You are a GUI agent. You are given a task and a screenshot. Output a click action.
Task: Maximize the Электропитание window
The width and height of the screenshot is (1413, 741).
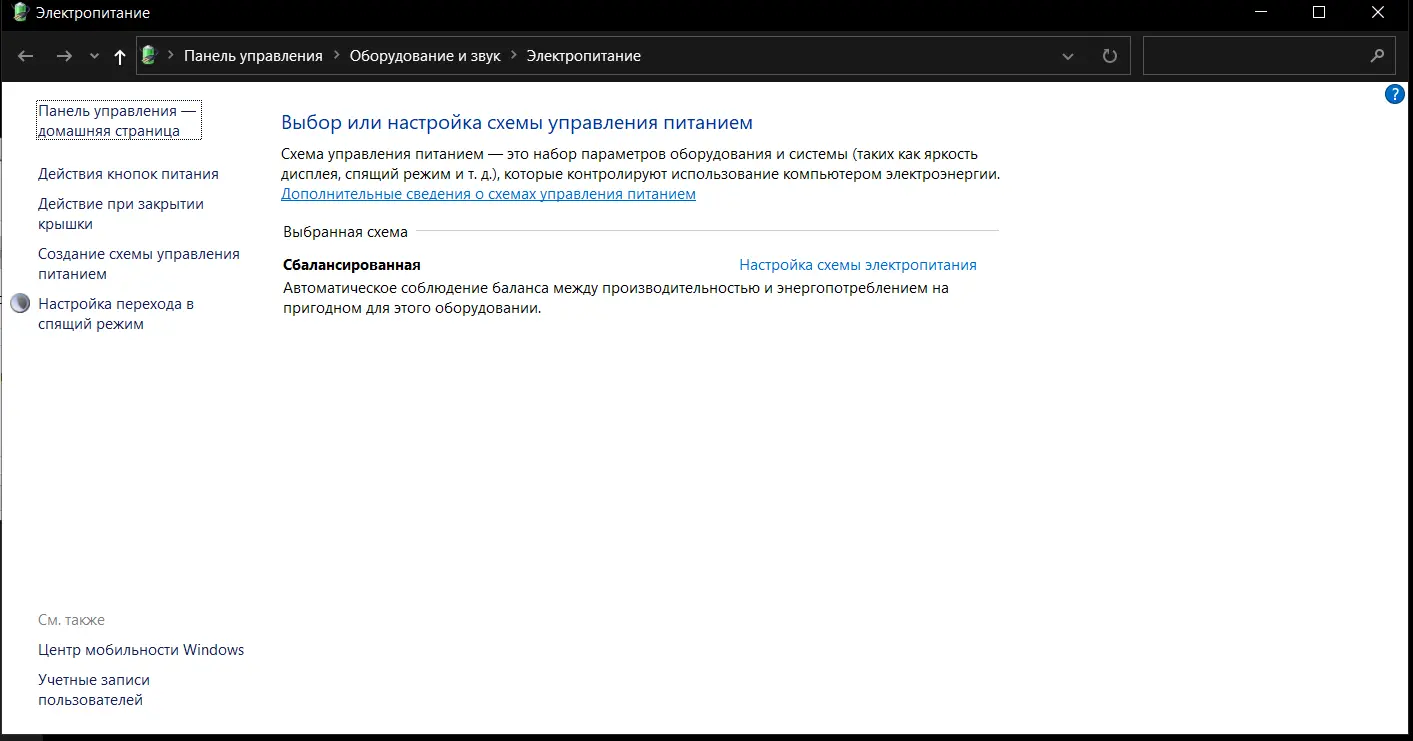click(1318, 12)
